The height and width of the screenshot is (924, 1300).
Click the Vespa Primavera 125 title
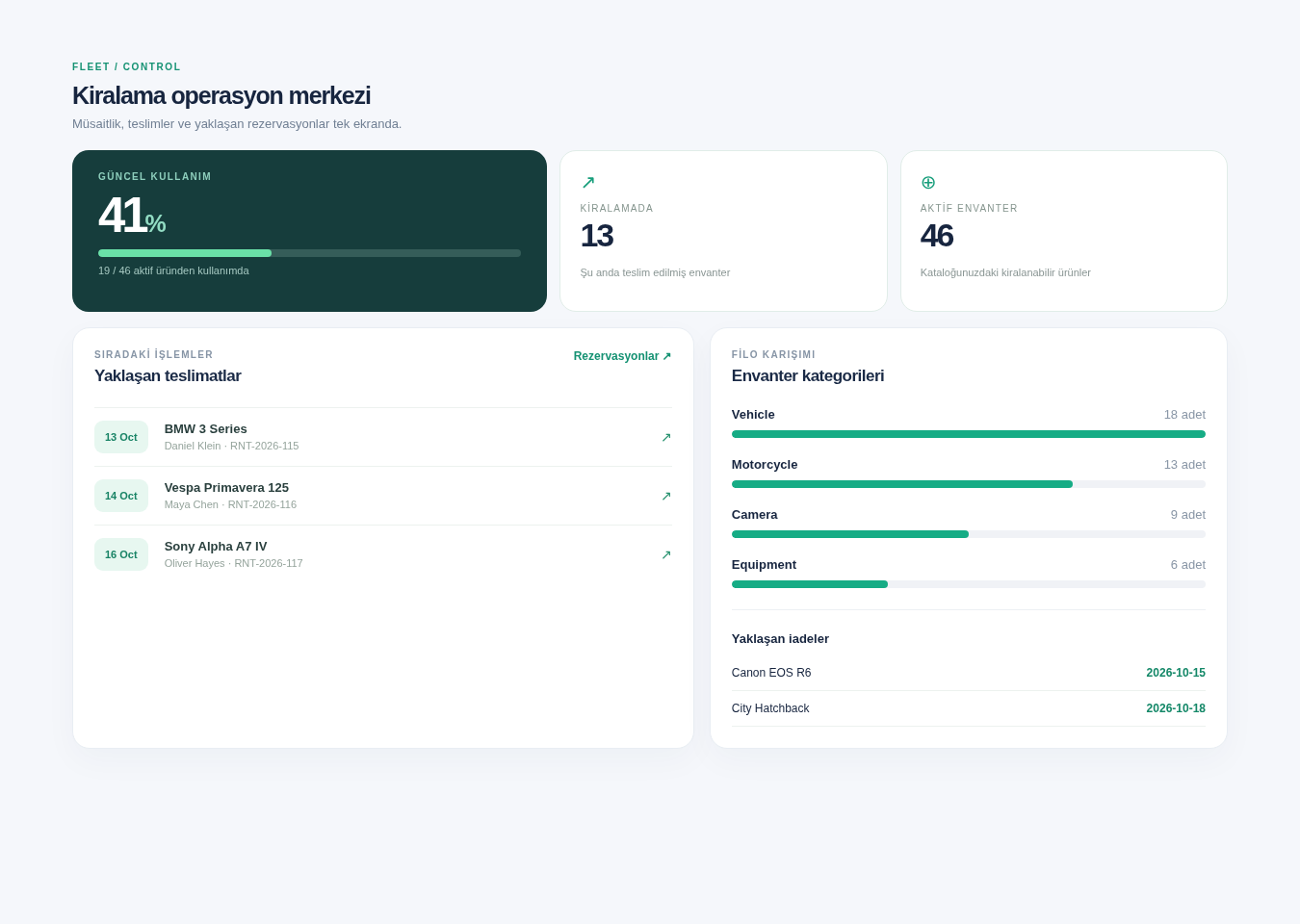[x=226, y=488]
